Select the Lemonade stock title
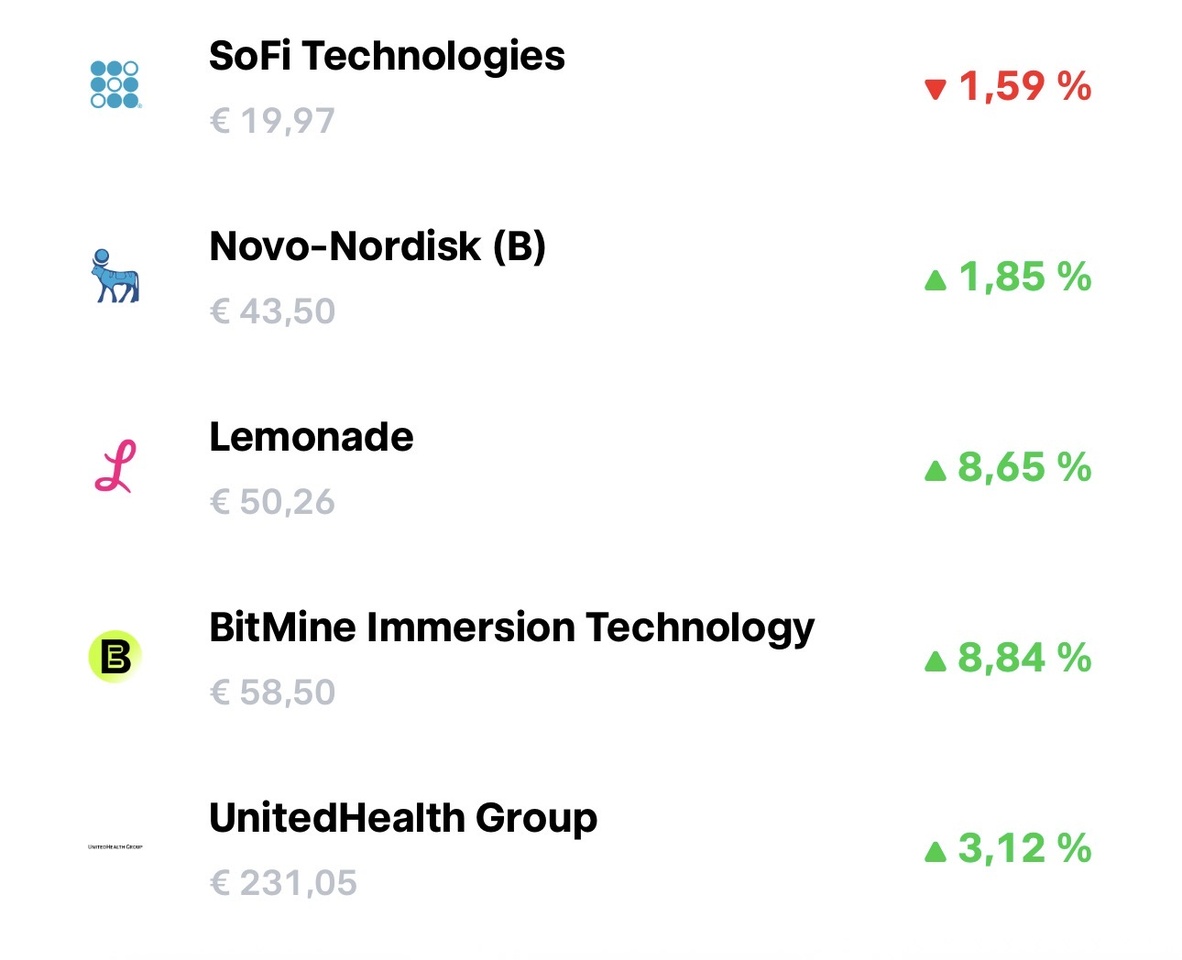Viewport: 1182px width, 960px height. (x=311, y=437)
